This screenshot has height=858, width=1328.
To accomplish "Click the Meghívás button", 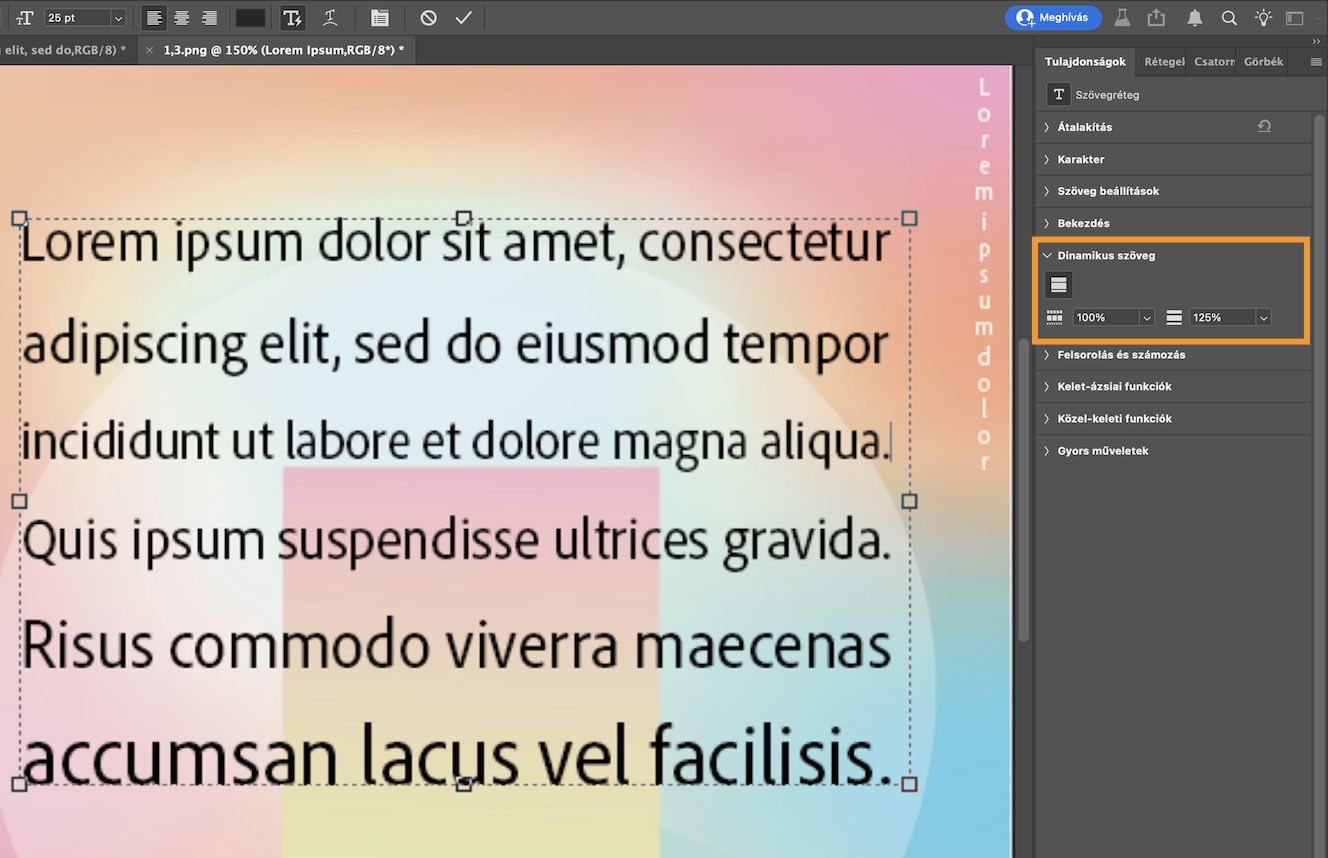I will coord(1053,17).
